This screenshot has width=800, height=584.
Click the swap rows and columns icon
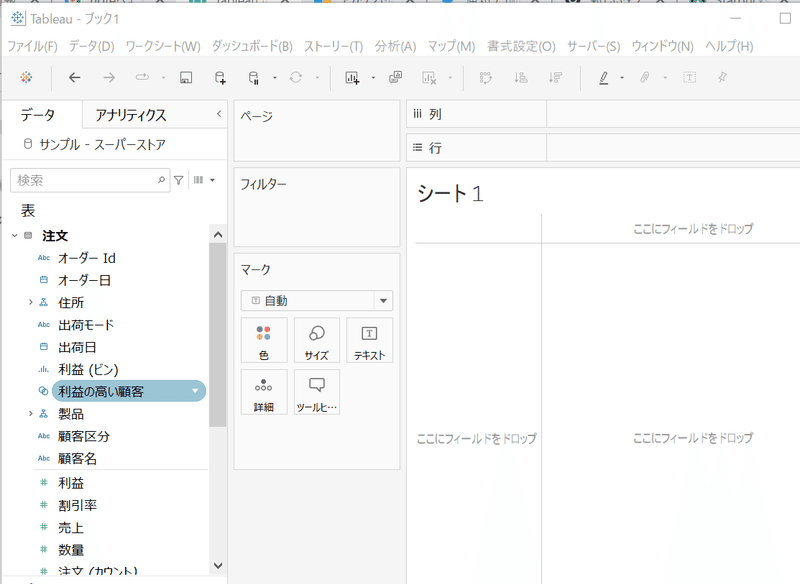(x=486, y=78)
